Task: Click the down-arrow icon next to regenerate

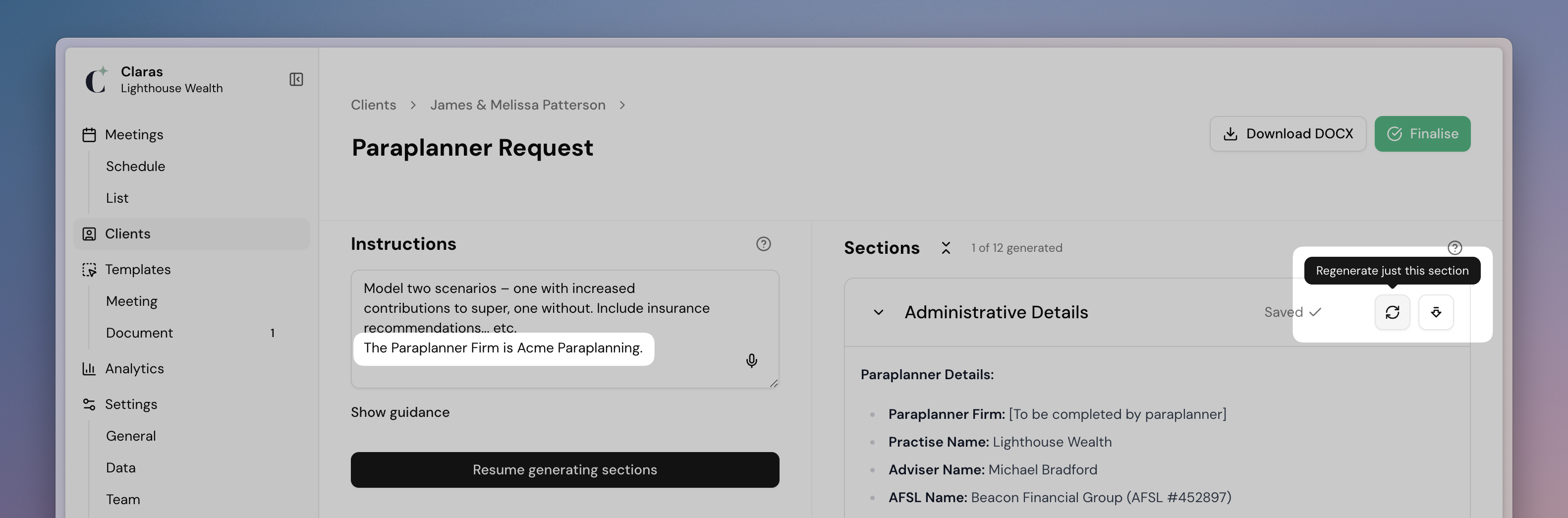Action: (1436, 312)
